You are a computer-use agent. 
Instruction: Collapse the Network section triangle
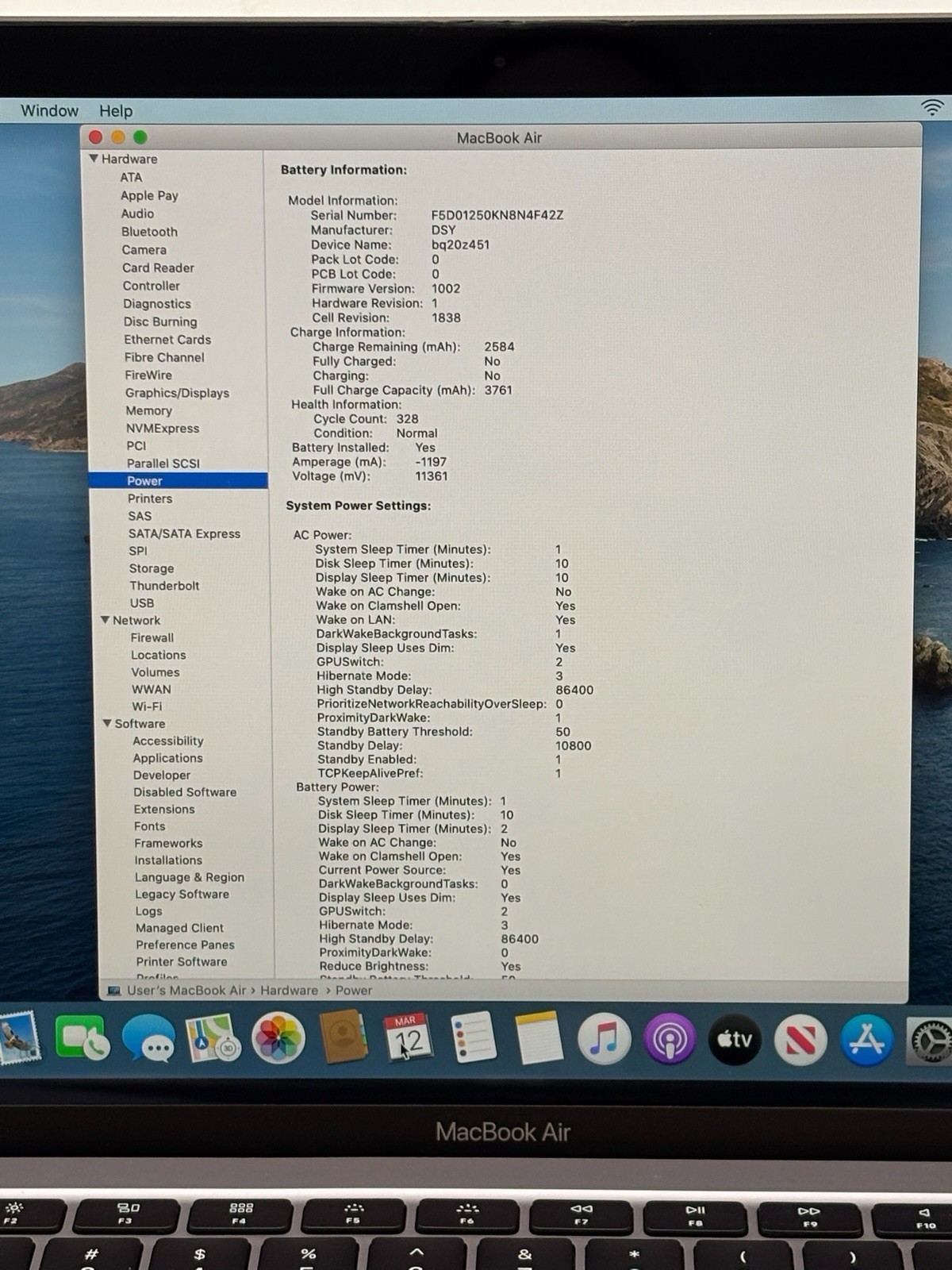(x=105, y=620)
